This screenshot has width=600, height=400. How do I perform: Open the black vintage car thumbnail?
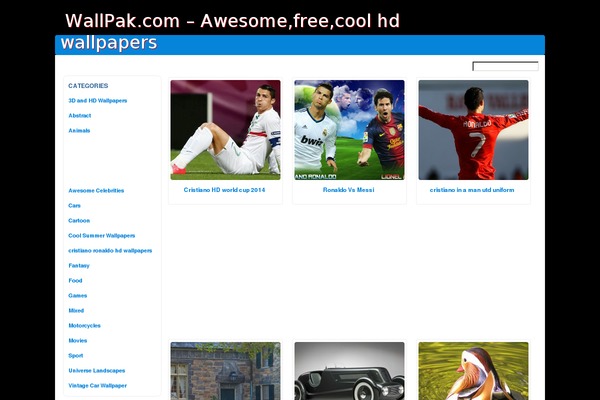(349, 371)
